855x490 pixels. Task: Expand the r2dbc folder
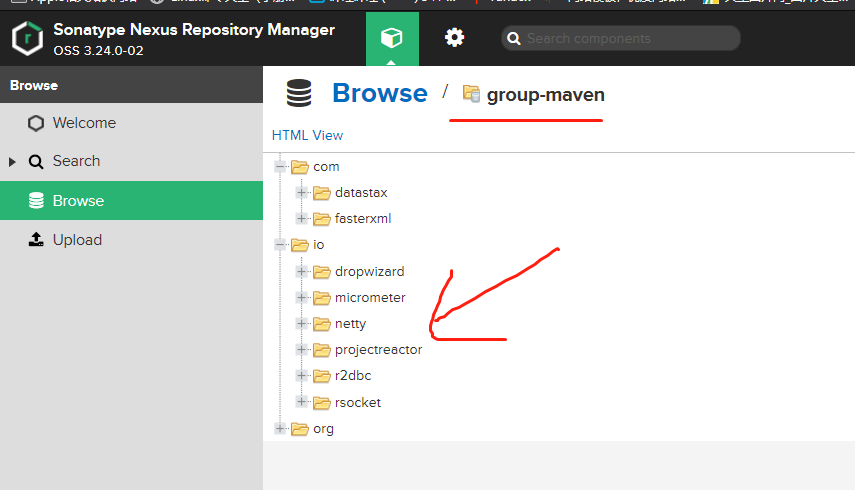point(301,376)
